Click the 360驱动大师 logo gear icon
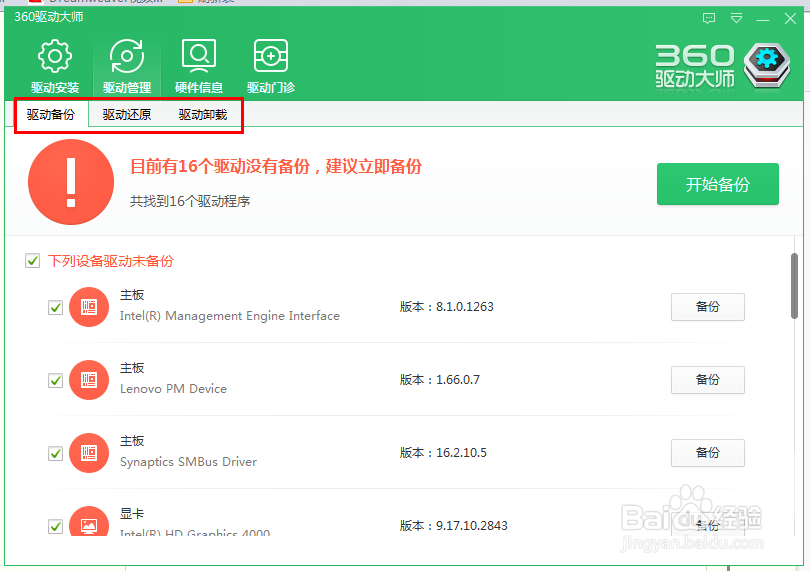Image resolution: width=810 pixels, height=571 pixels. pyautogui.click(x=767, y=66)
